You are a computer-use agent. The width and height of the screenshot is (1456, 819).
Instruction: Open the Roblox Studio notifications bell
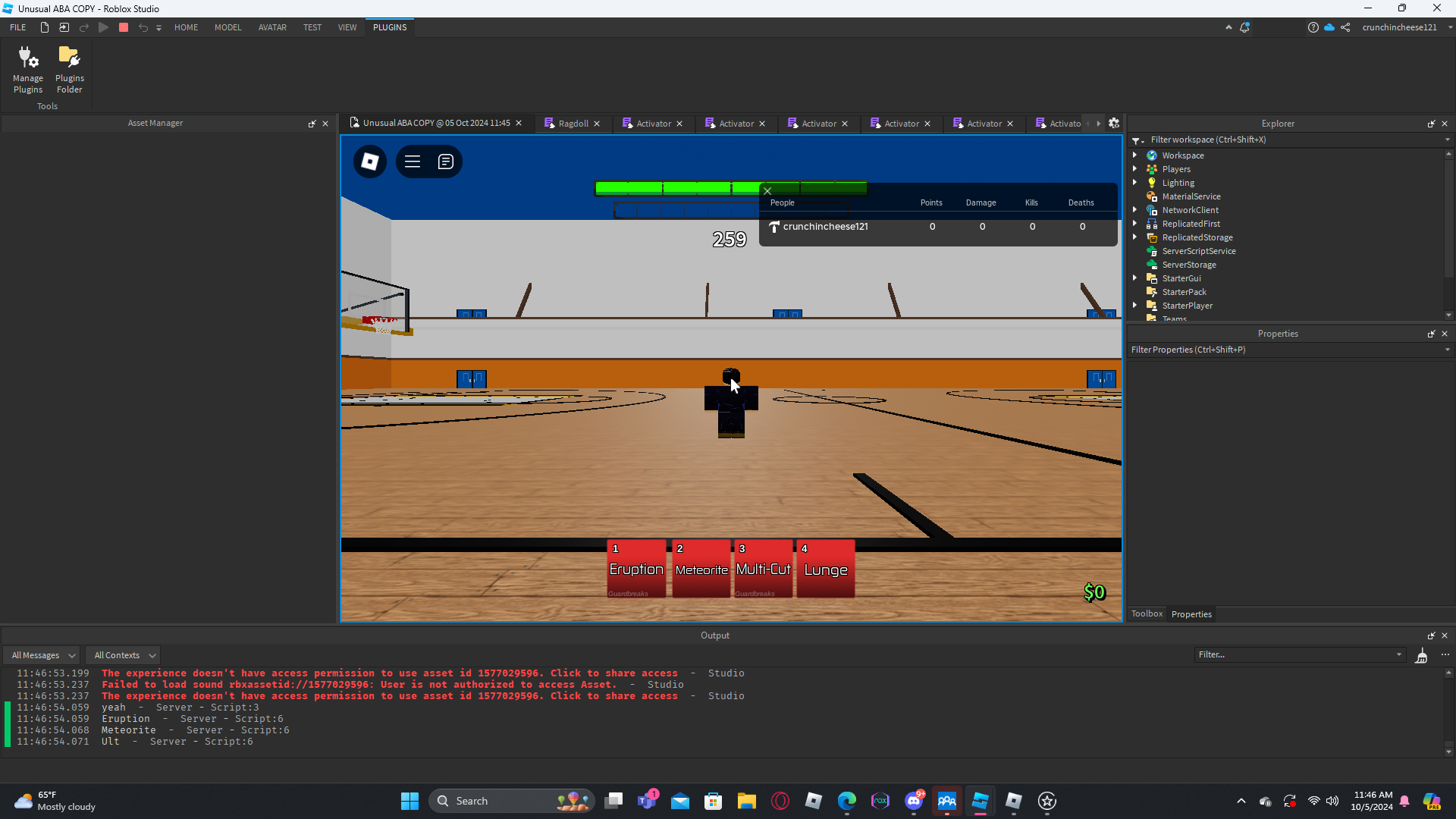coord(1244,27)
